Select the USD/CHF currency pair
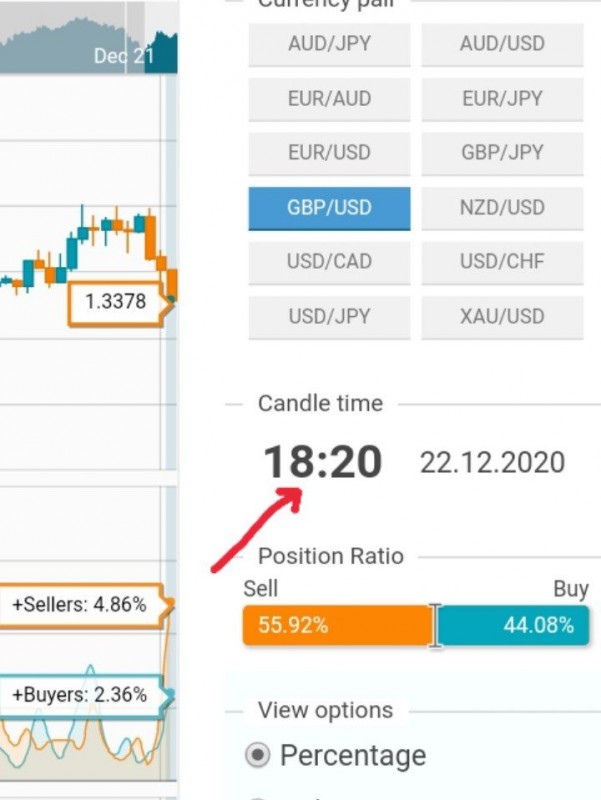 [x=502, y=262]
